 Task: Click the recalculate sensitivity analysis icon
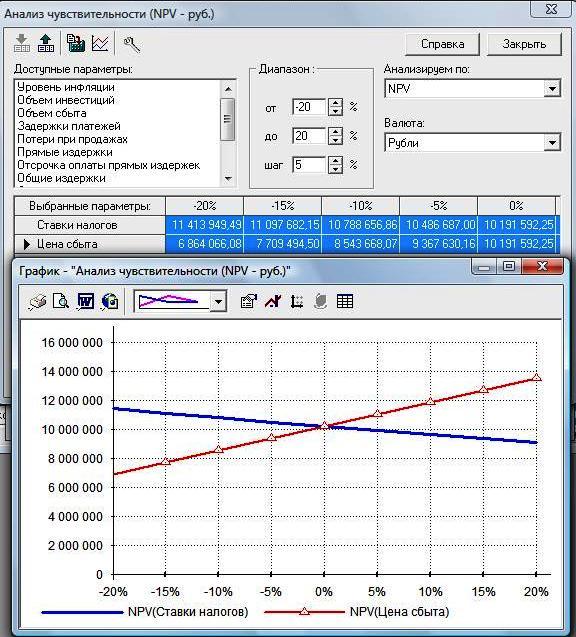(76, 43)
